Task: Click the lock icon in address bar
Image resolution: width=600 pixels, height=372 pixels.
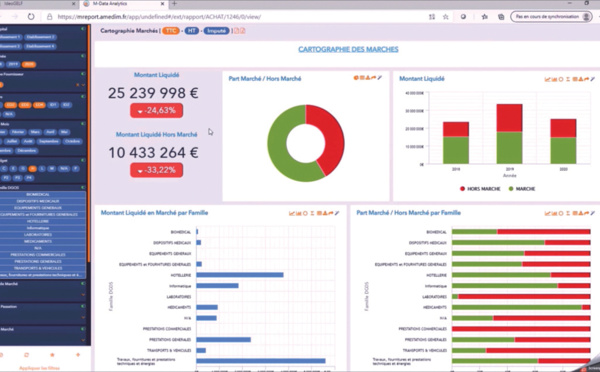Action: tap(49, 17)
